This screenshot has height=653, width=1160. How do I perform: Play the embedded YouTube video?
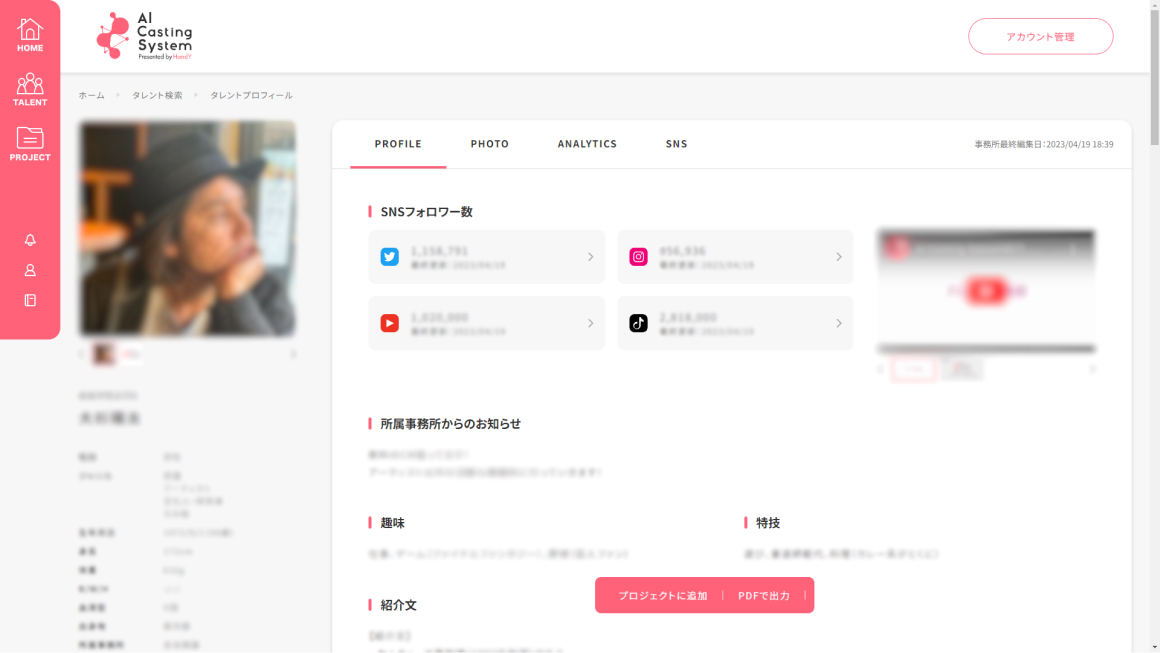click(986, 291)
